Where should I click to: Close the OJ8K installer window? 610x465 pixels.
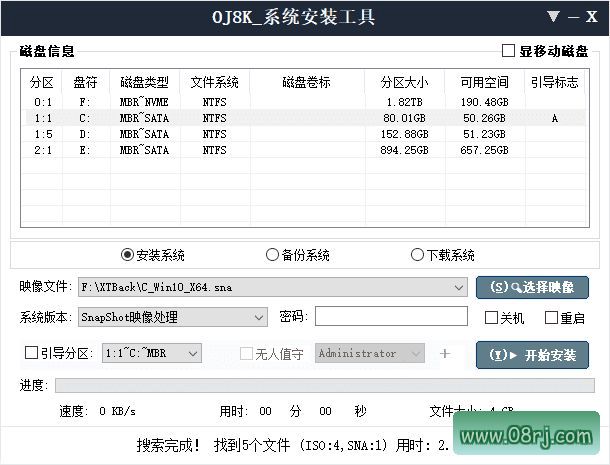point(591,17)
